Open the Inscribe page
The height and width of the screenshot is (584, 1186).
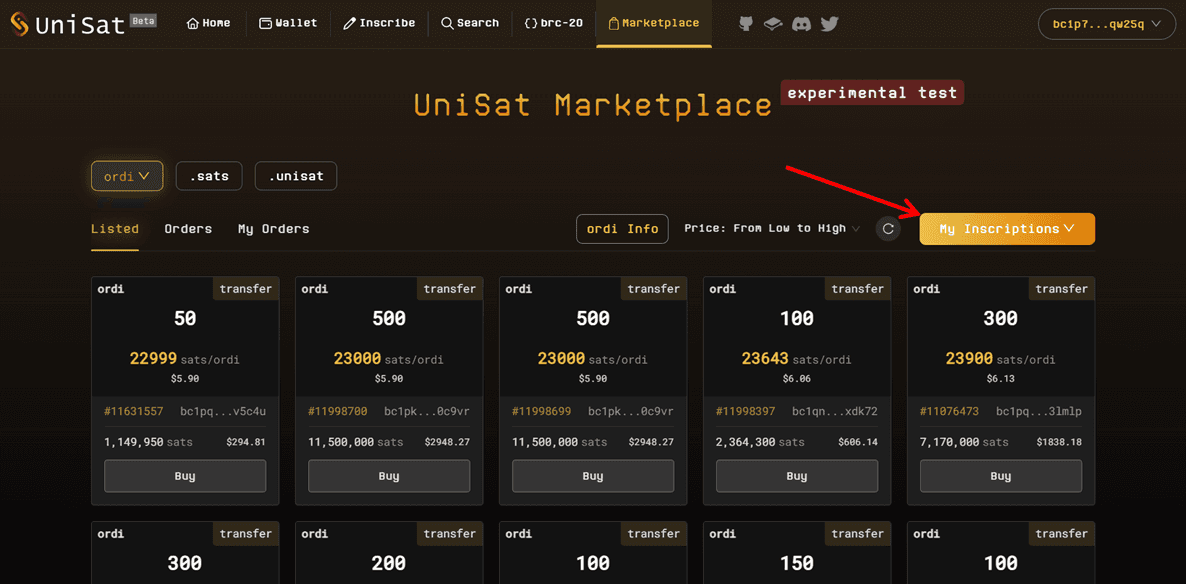[379, 23]
